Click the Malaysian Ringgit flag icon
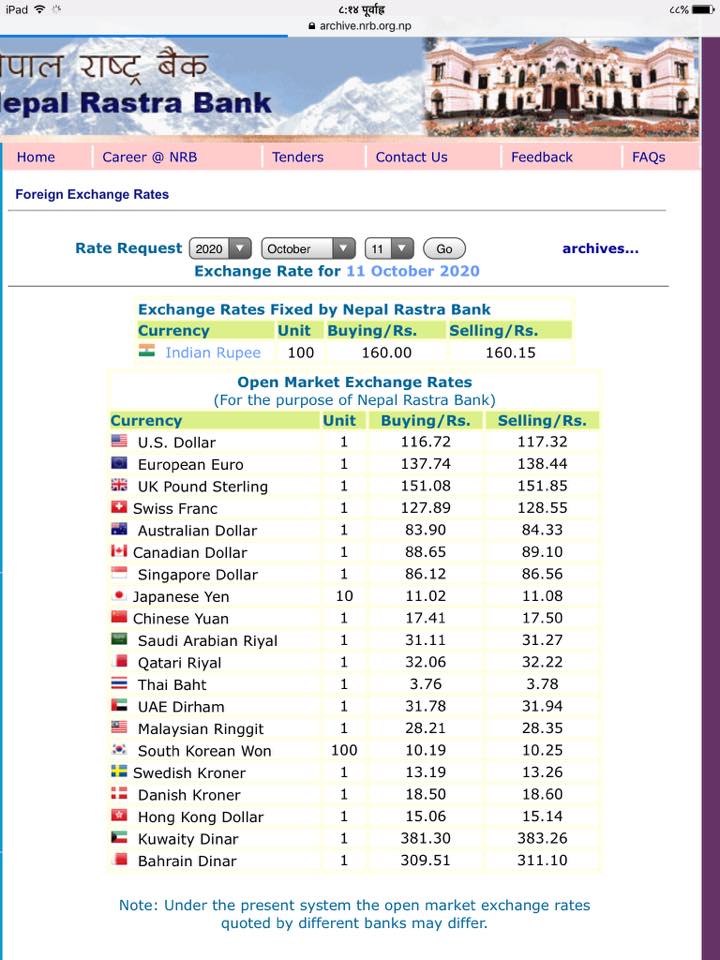Viewport: 720px width, 960px height. pyautogui.click(x=119, y=727)
